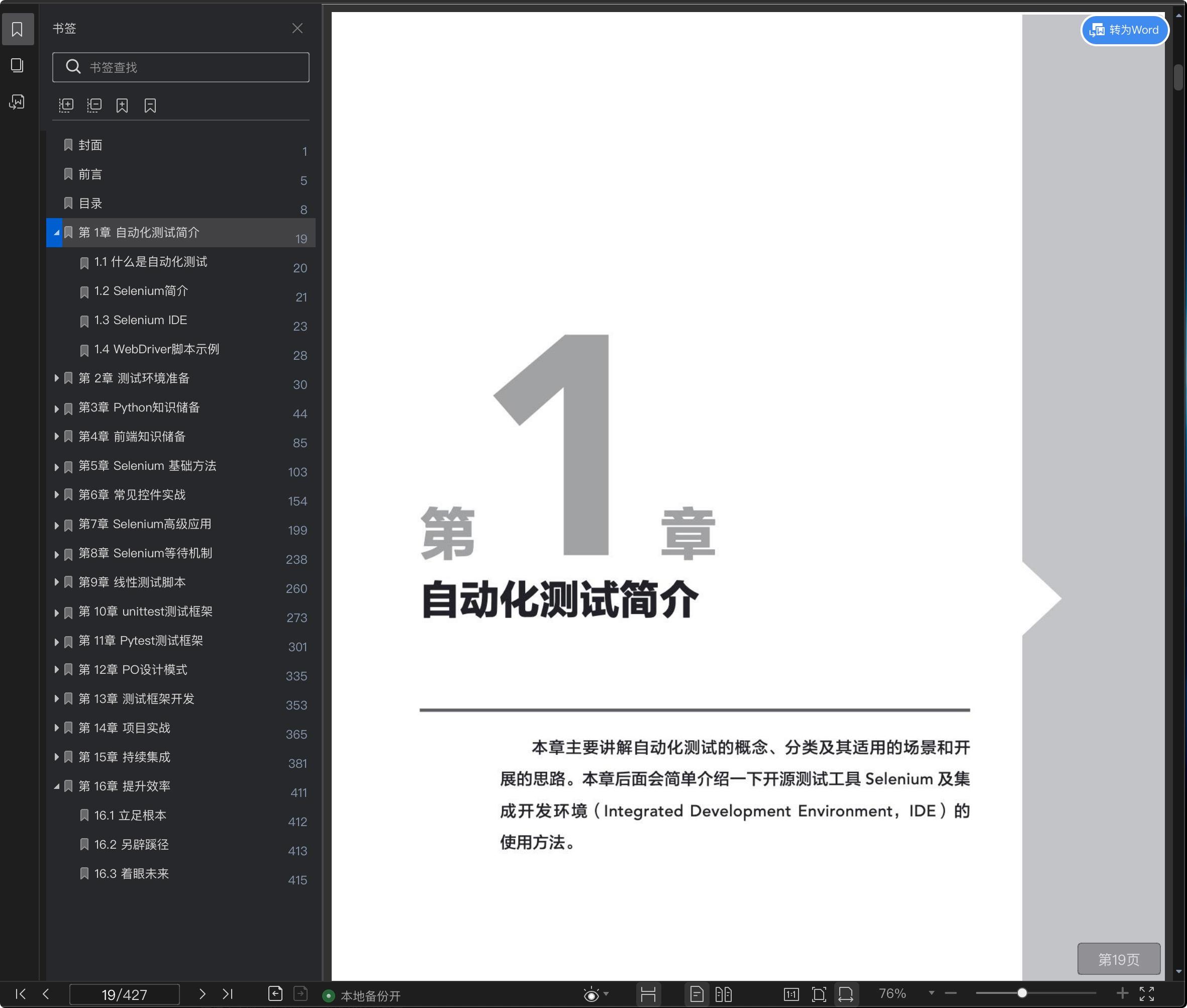Click the delete bookmark icon
Screen dimensions: 1187x1008
tap(150, 105)
